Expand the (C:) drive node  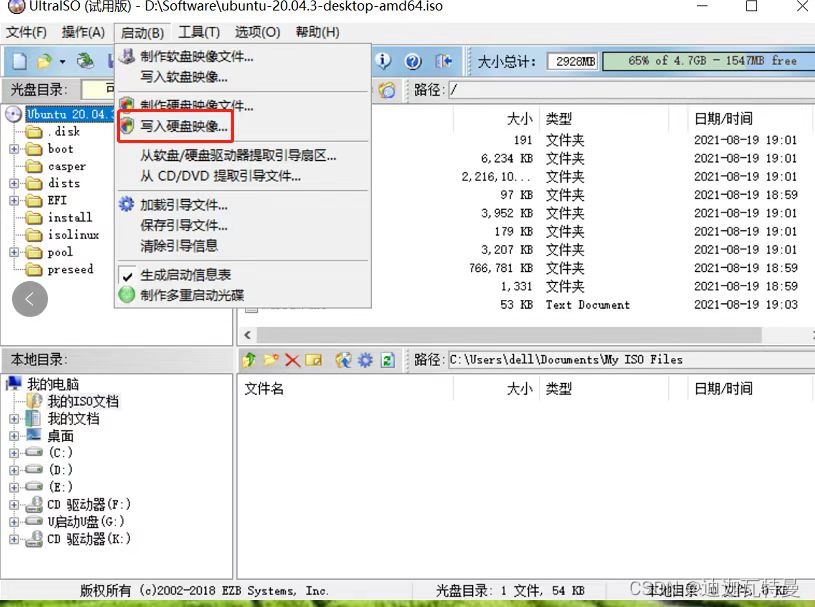pos(14,453)
